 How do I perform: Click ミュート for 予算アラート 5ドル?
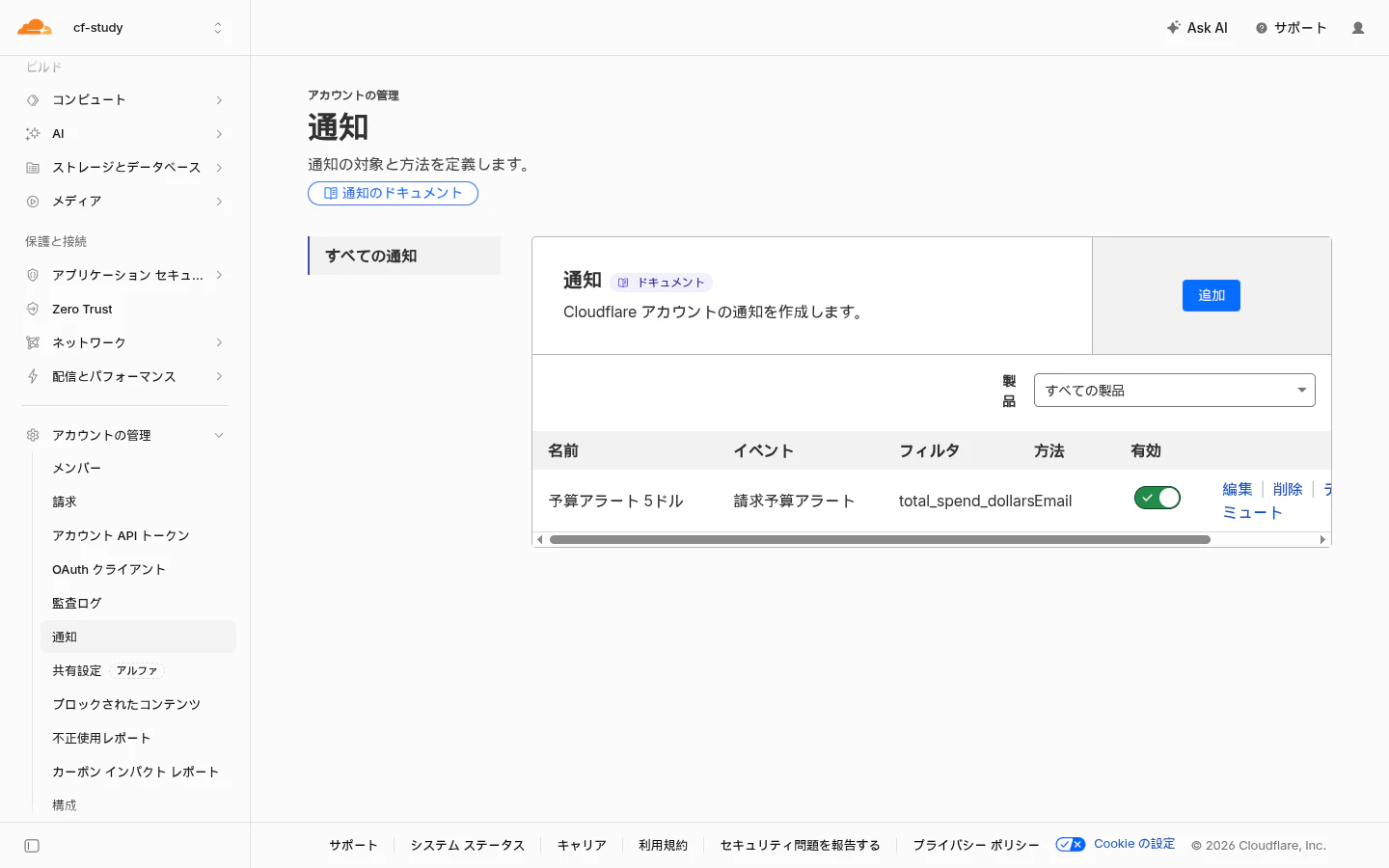point(1252,512)
